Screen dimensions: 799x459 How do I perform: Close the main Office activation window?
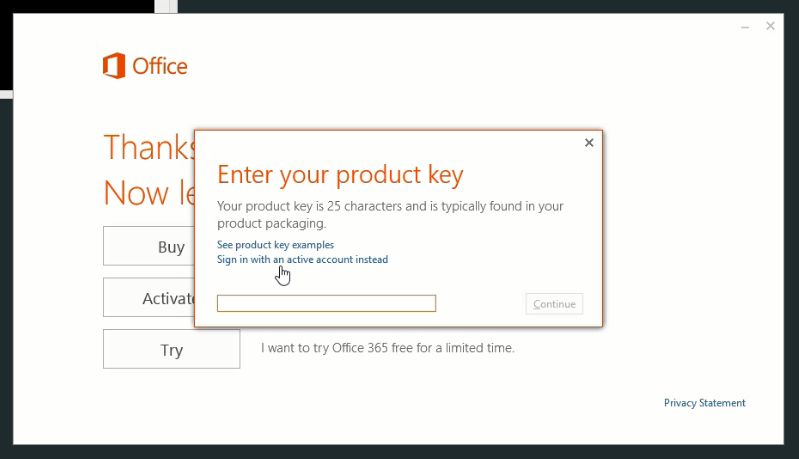[x=770, y=26]
